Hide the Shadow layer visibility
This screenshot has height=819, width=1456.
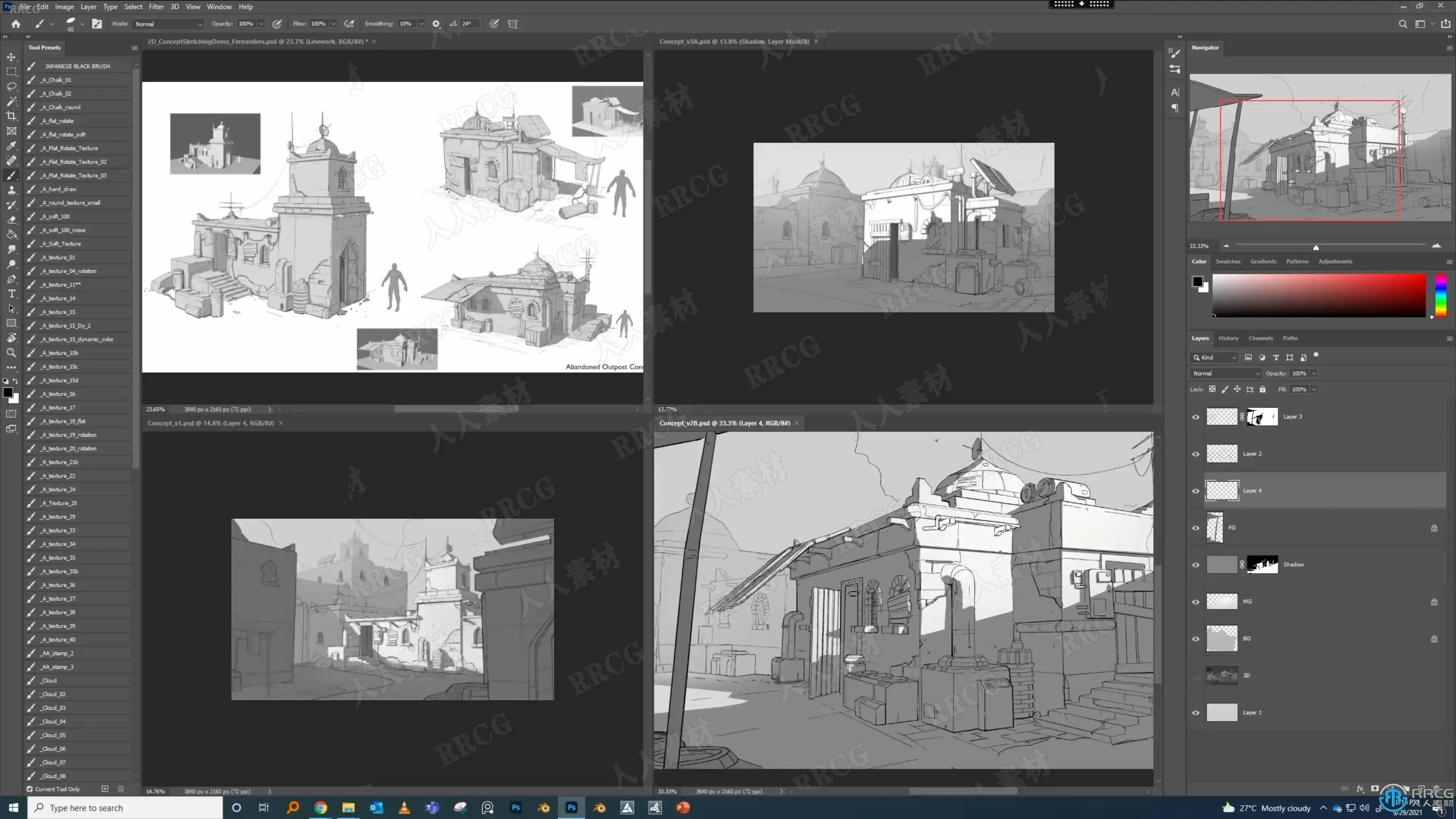(x=1196, y=565)
